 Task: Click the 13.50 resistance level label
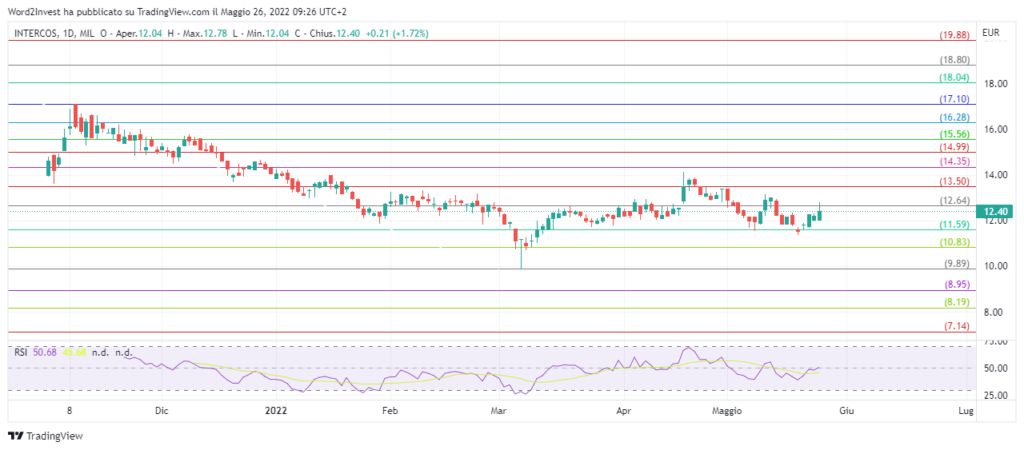(954, 182)
